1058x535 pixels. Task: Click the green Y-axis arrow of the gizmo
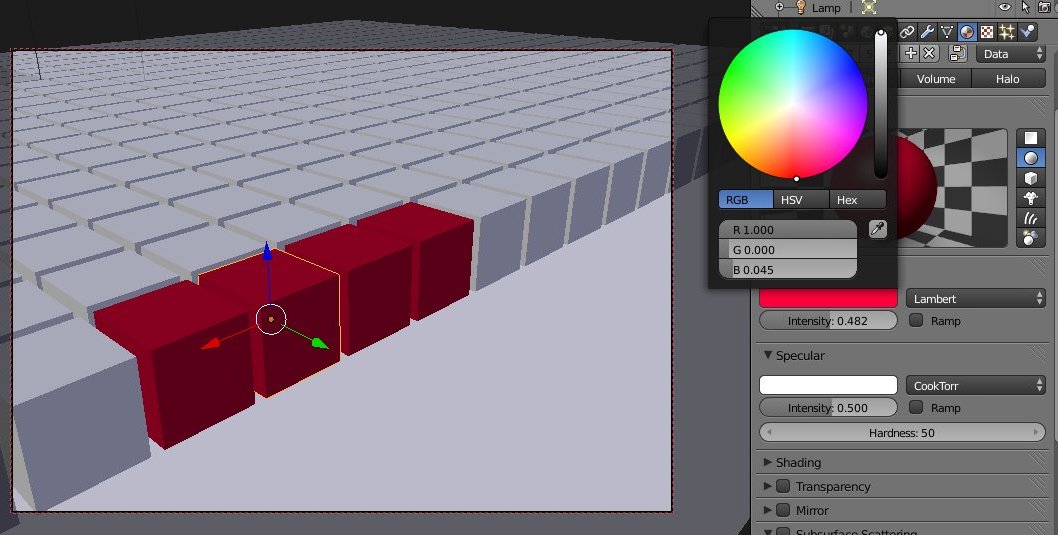tap(320, 343)
